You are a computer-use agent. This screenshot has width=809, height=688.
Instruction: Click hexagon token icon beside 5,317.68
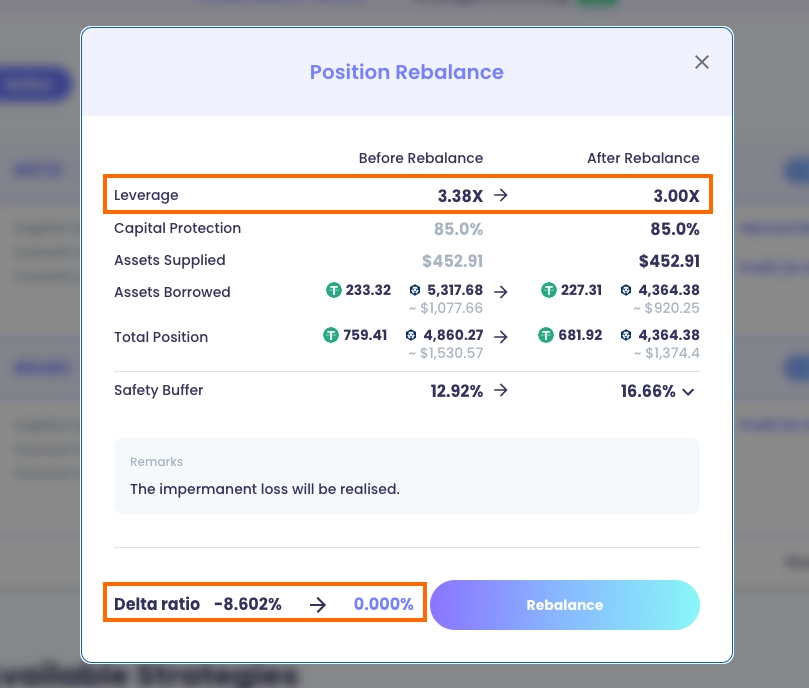(415, 290)
